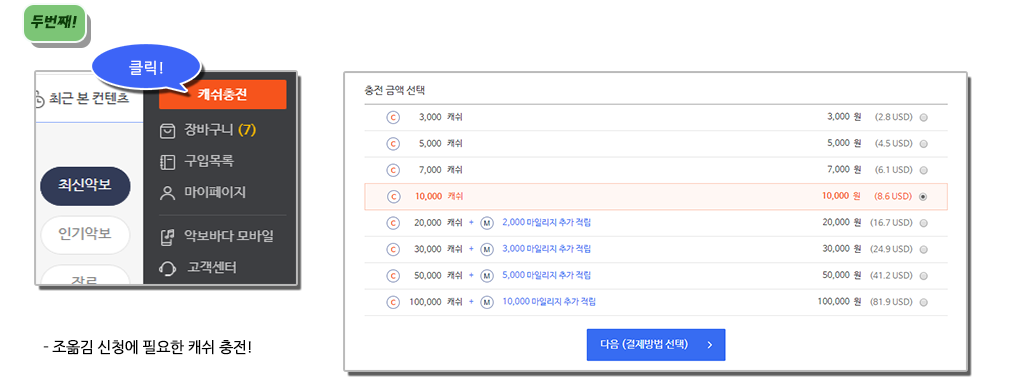Click the 악보바다 모바일 phone icon

(x=167, y=237)
